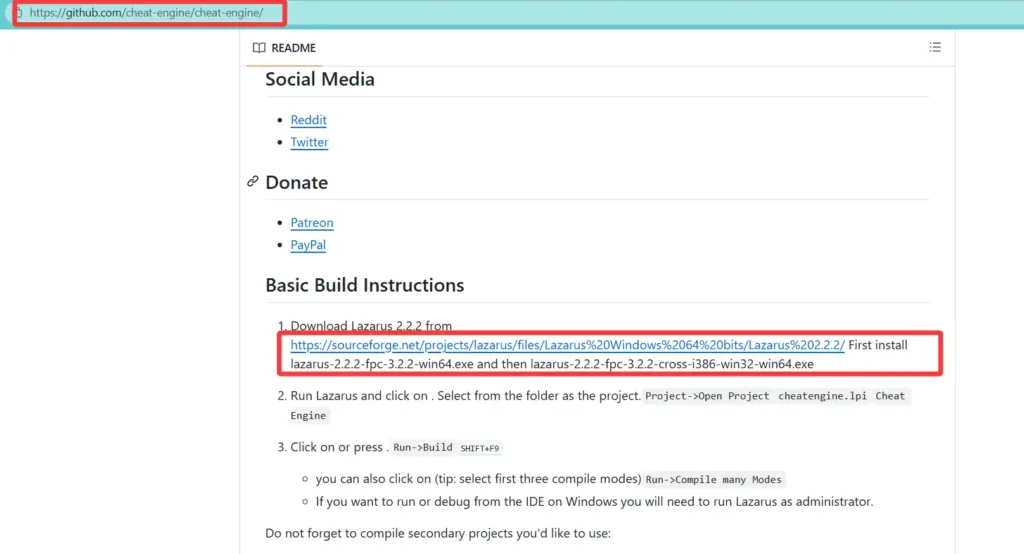Open the Patreon donation link
Screen dimensions: 1024x554
point(312,222)
